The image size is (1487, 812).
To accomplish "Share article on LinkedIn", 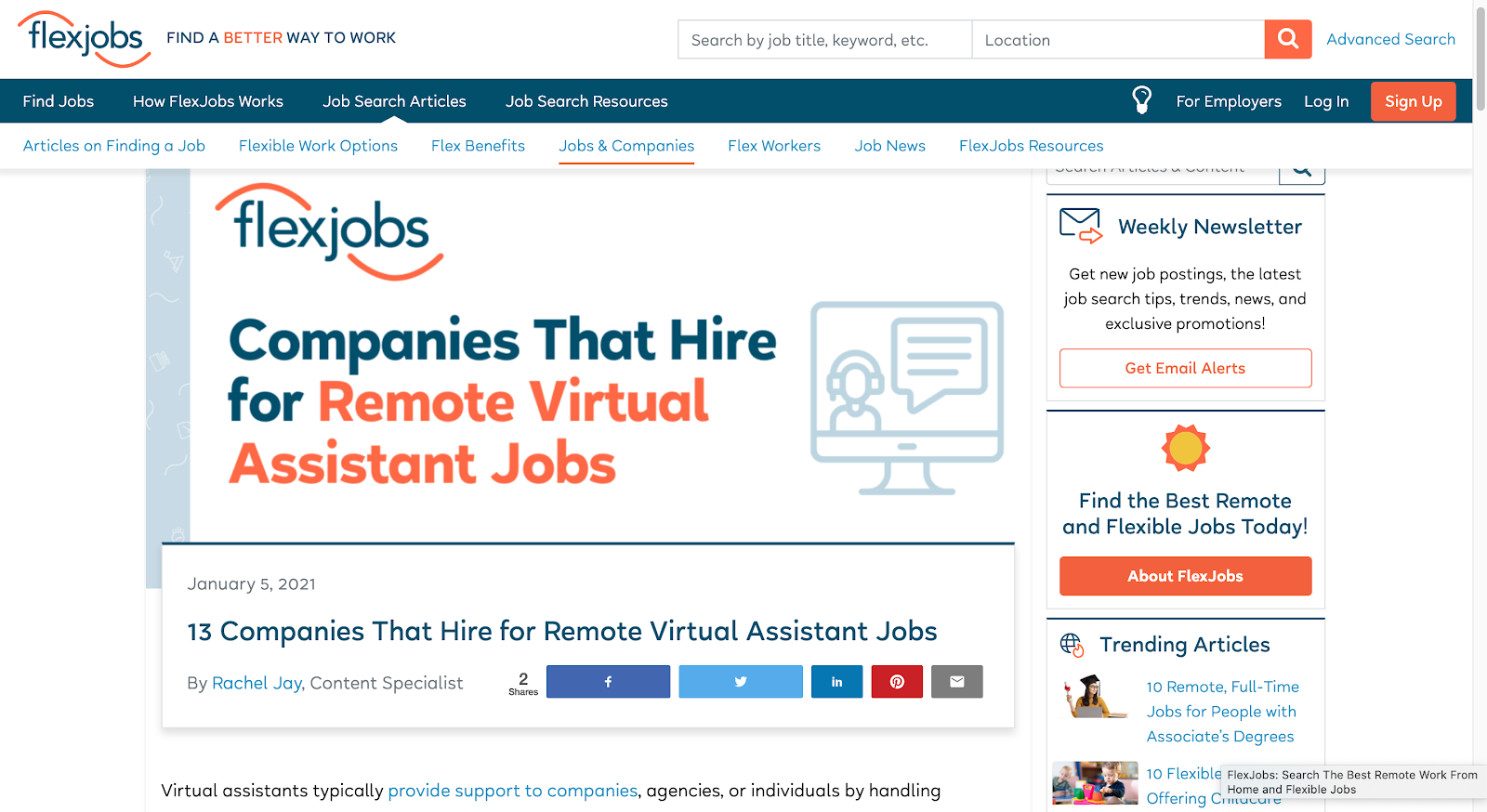I will click(836, 682).
